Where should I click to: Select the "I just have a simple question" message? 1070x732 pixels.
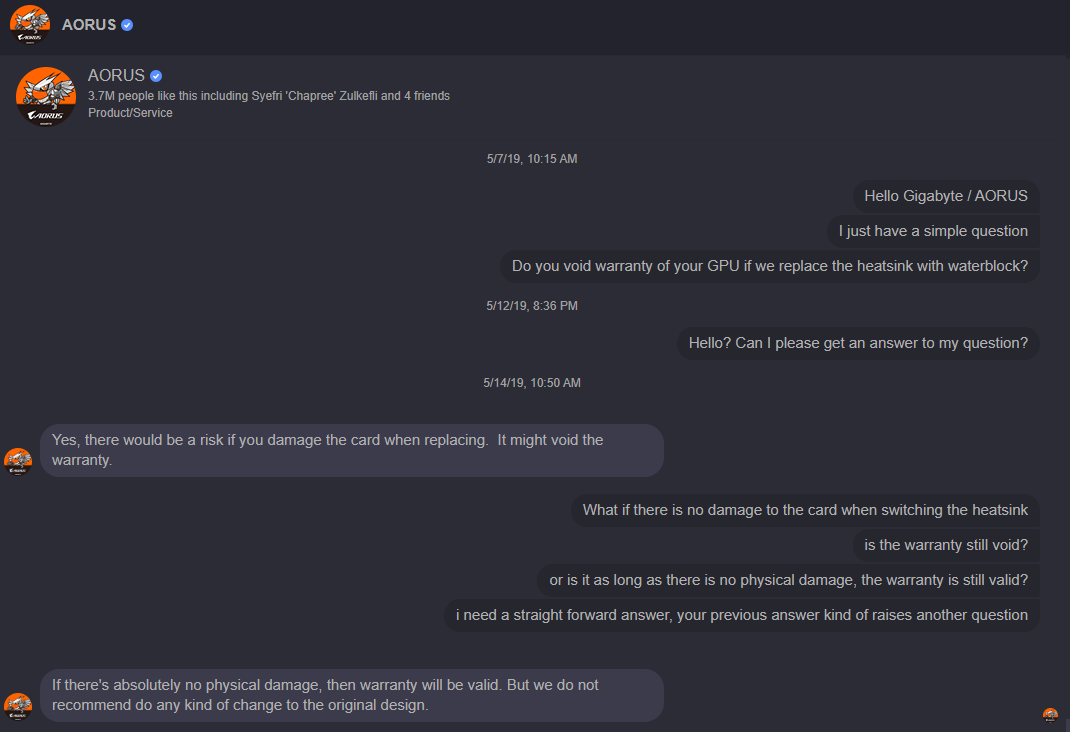934,231
